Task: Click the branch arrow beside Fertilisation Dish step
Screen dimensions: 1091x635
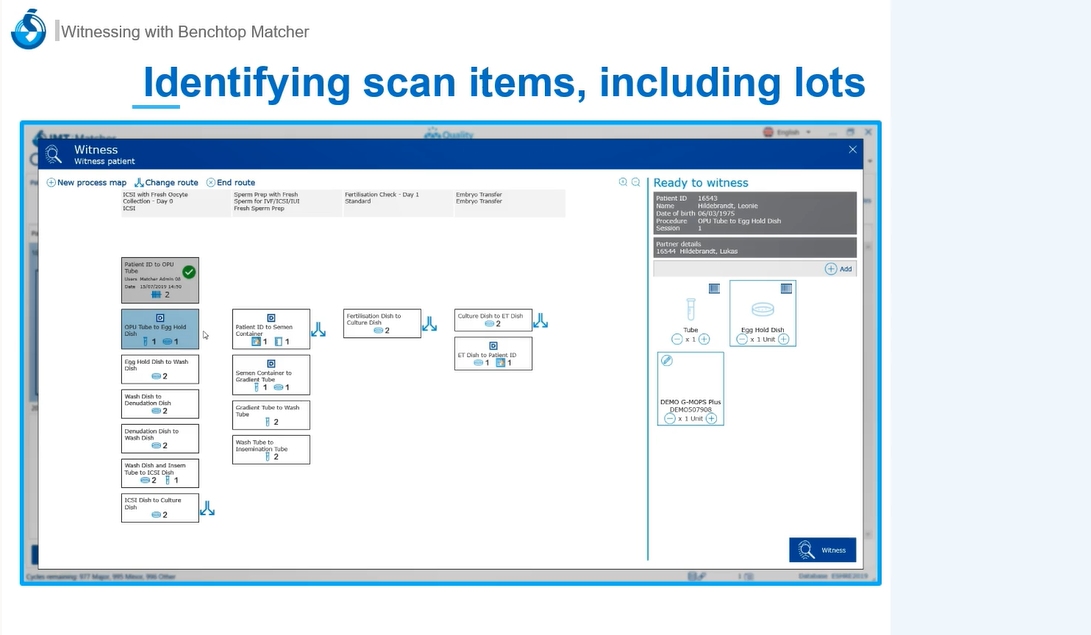Action: point(429,324)
